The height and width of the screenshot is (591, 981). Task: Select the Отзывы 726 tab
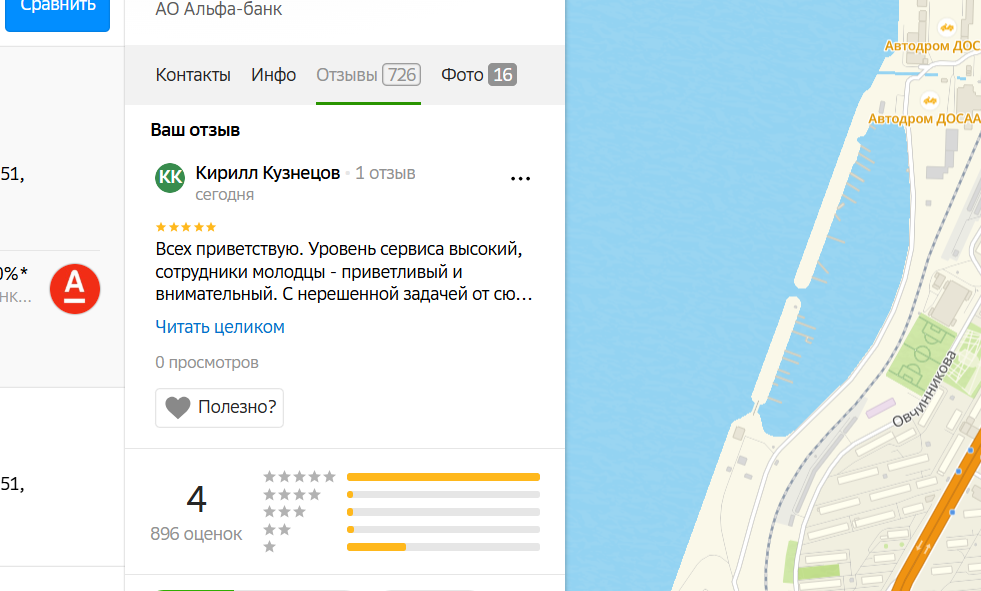368,75
